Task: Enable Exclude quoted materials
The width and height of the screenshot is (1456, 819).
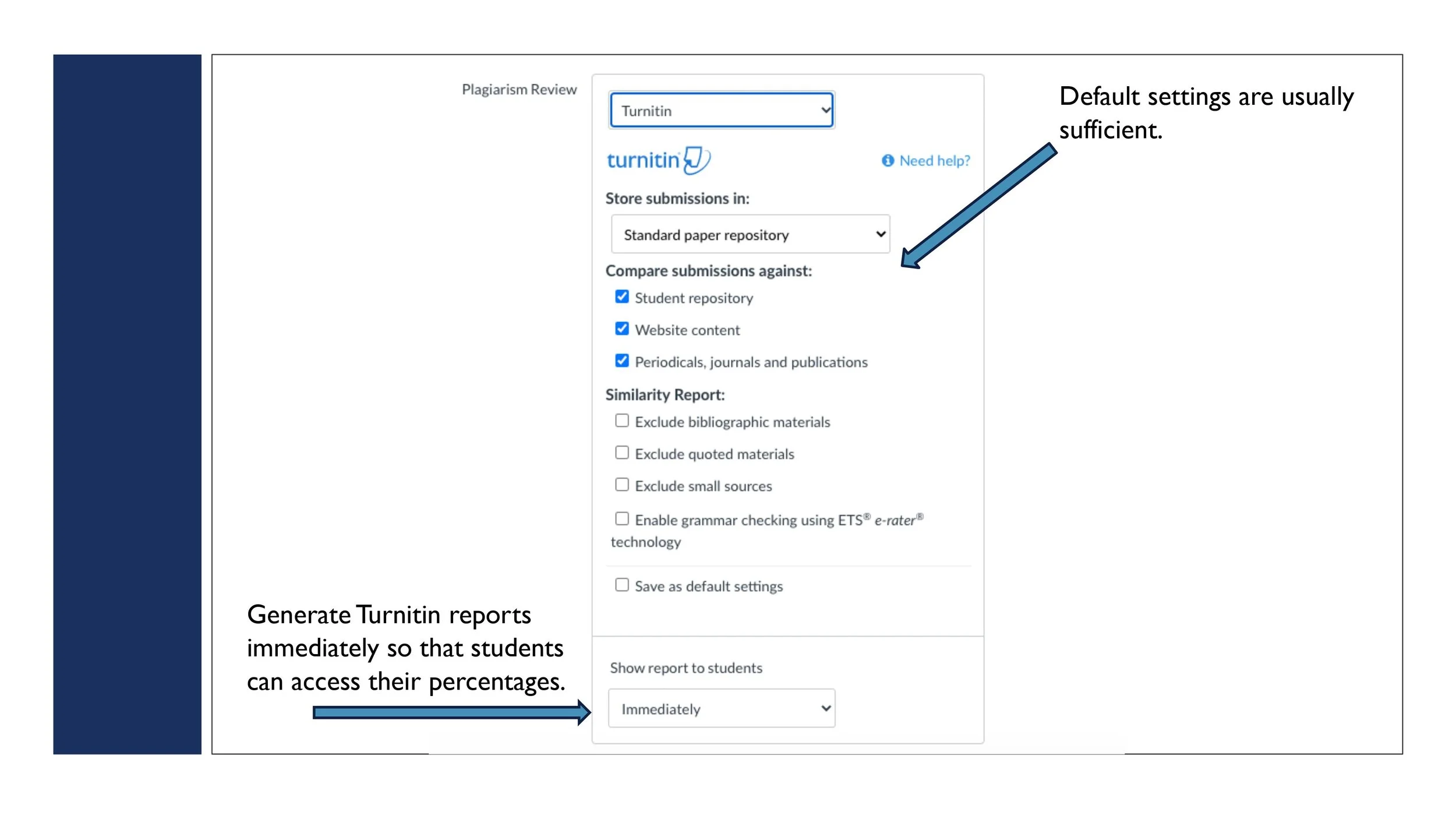Action: (622, 453)
